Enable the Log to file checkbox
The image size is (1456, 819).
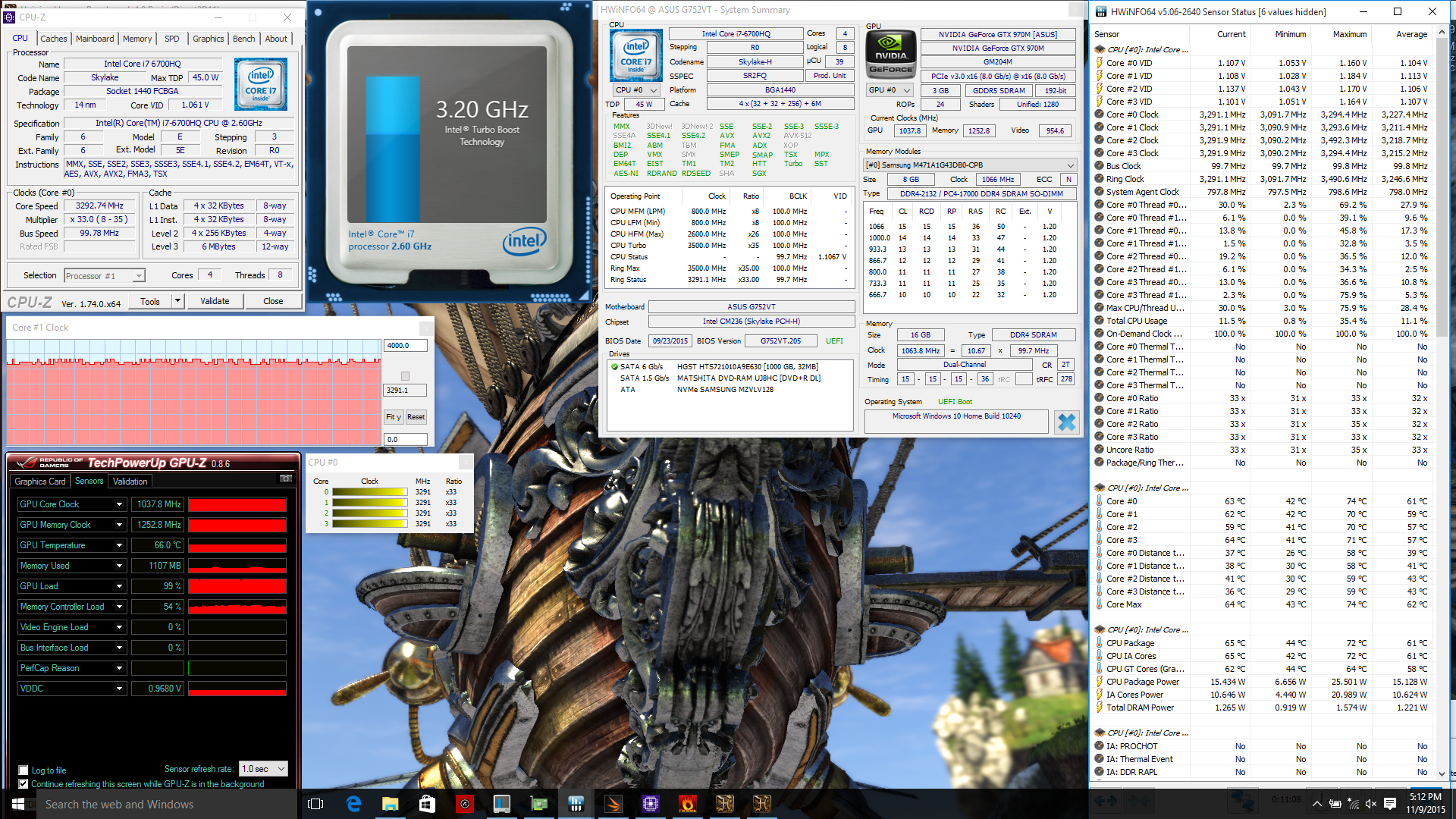pyautogui.click(x=24, y=770)
